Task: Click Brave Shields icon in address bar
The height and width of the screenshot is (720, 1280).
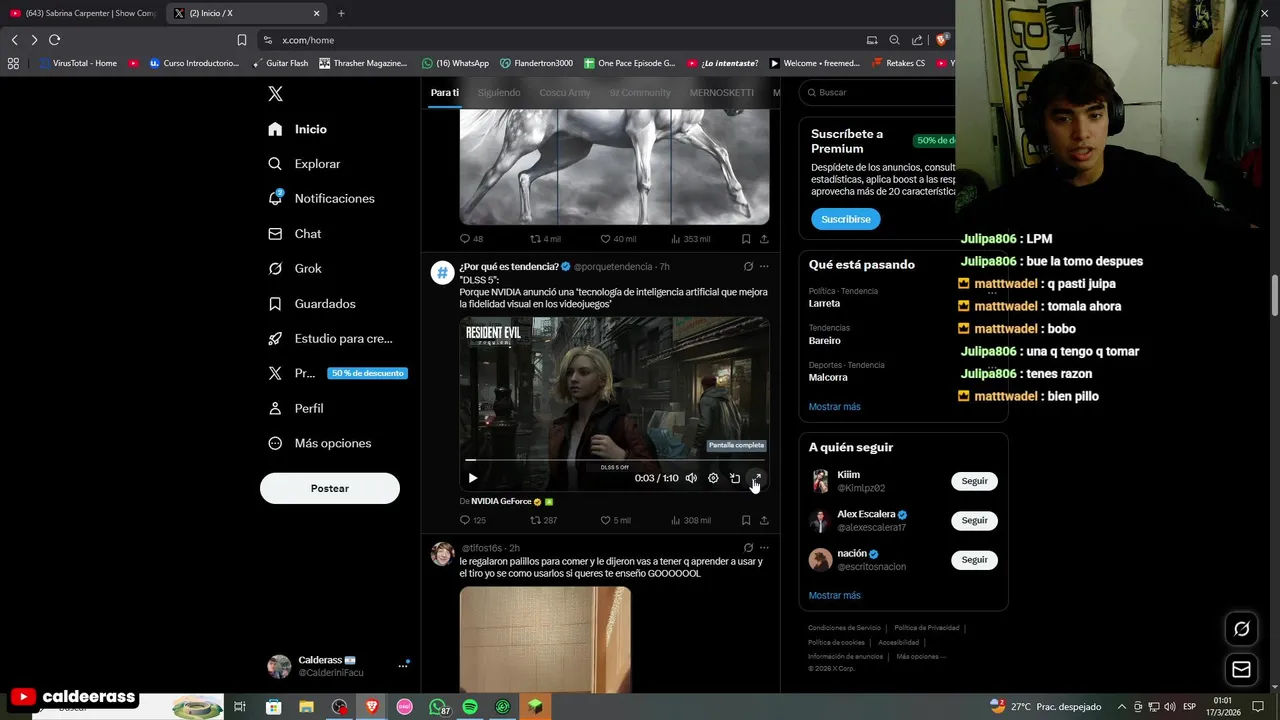Action: 941,40
